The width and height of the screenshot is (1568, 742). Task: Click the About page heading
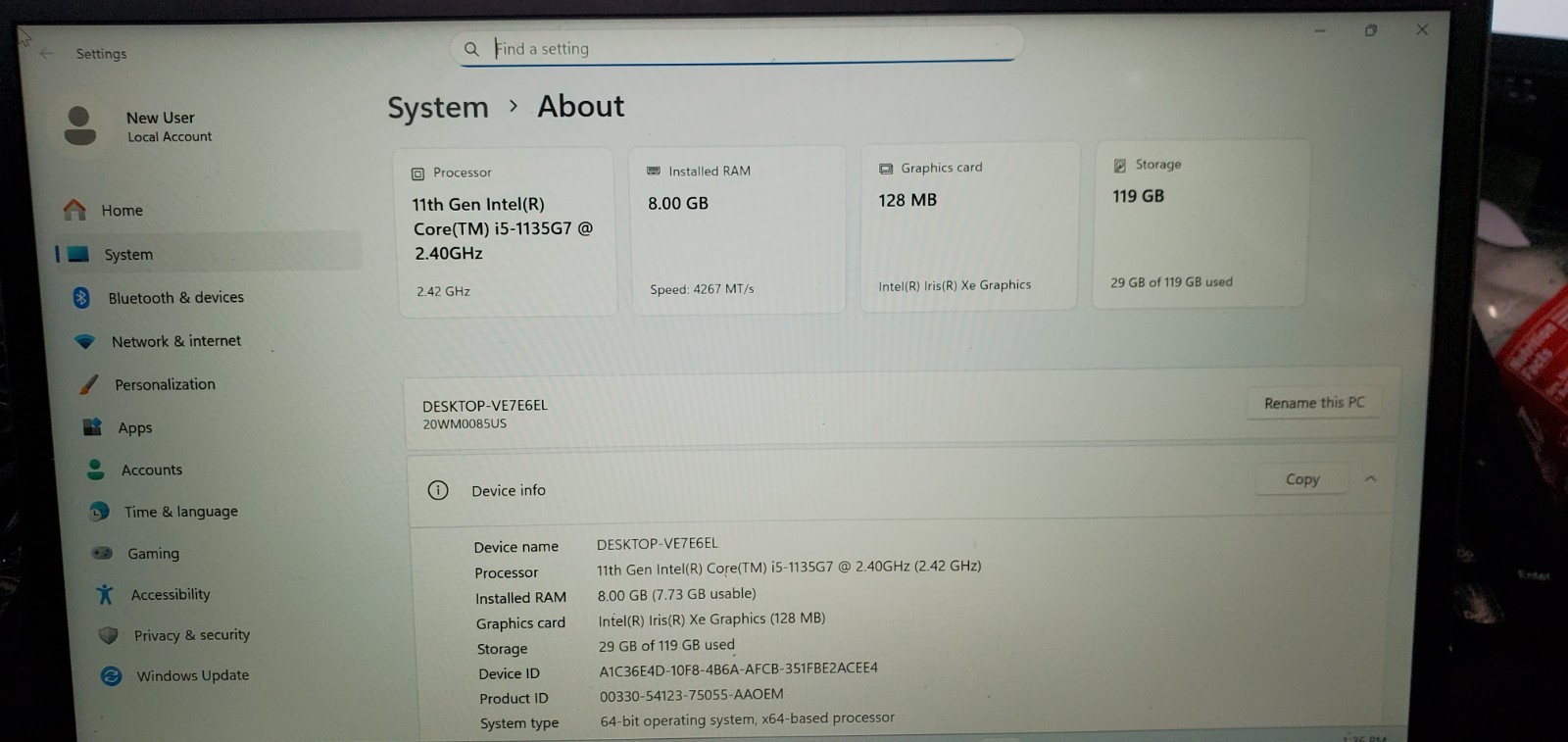pyautogui.click(x=580, y=106)
